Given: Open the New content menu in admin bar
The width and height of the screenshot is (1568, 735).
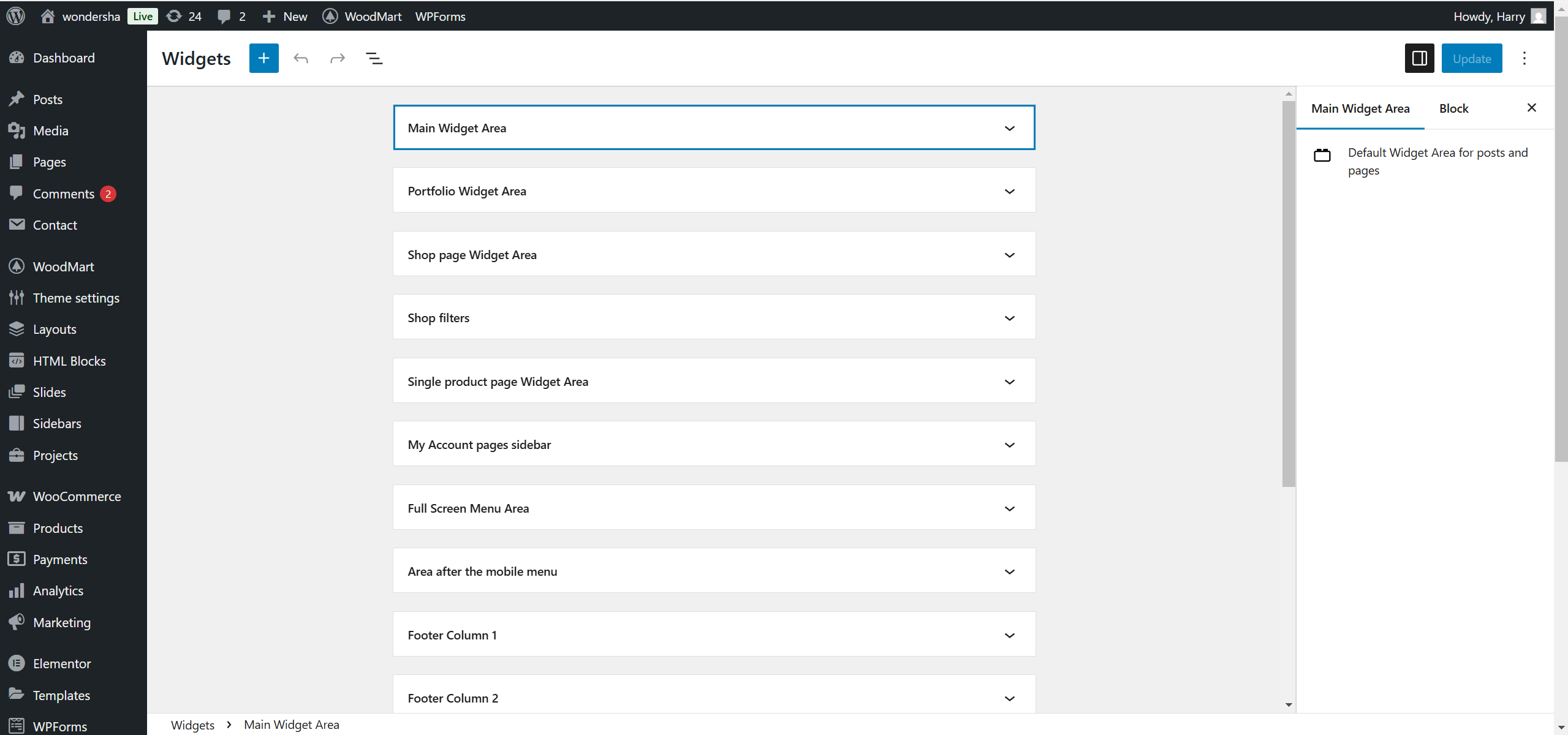Looking at the screenshot, I should (x=286, y=16).
